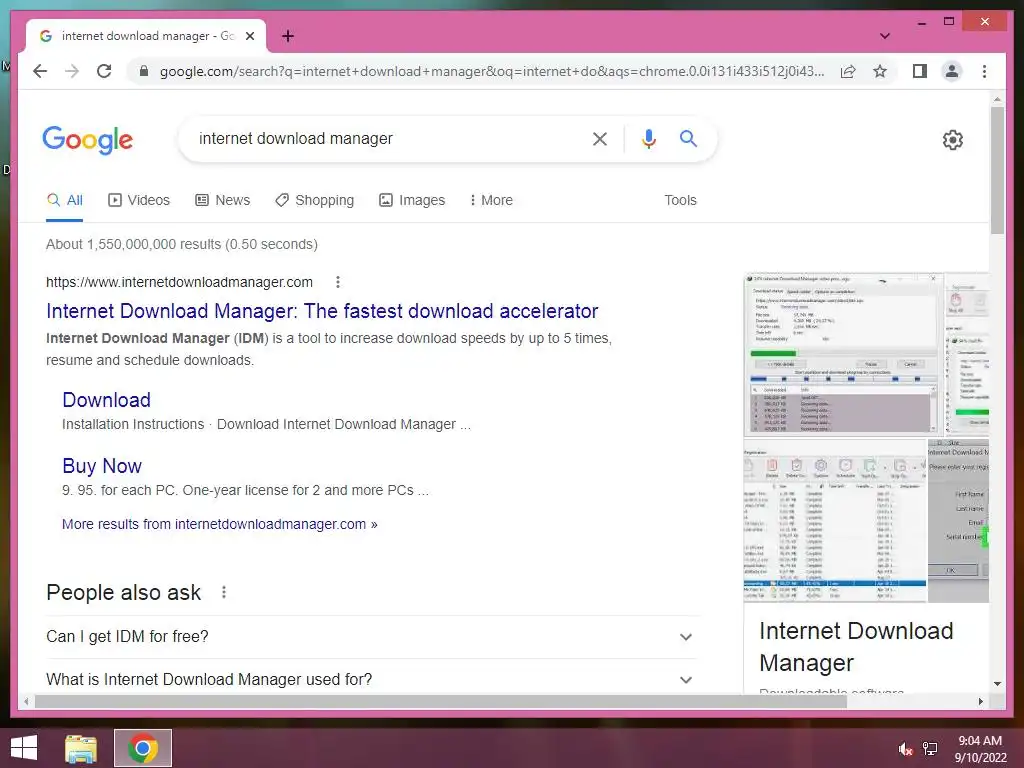Expand the More search categories
Screen dimensions: 1024x768
491,200
